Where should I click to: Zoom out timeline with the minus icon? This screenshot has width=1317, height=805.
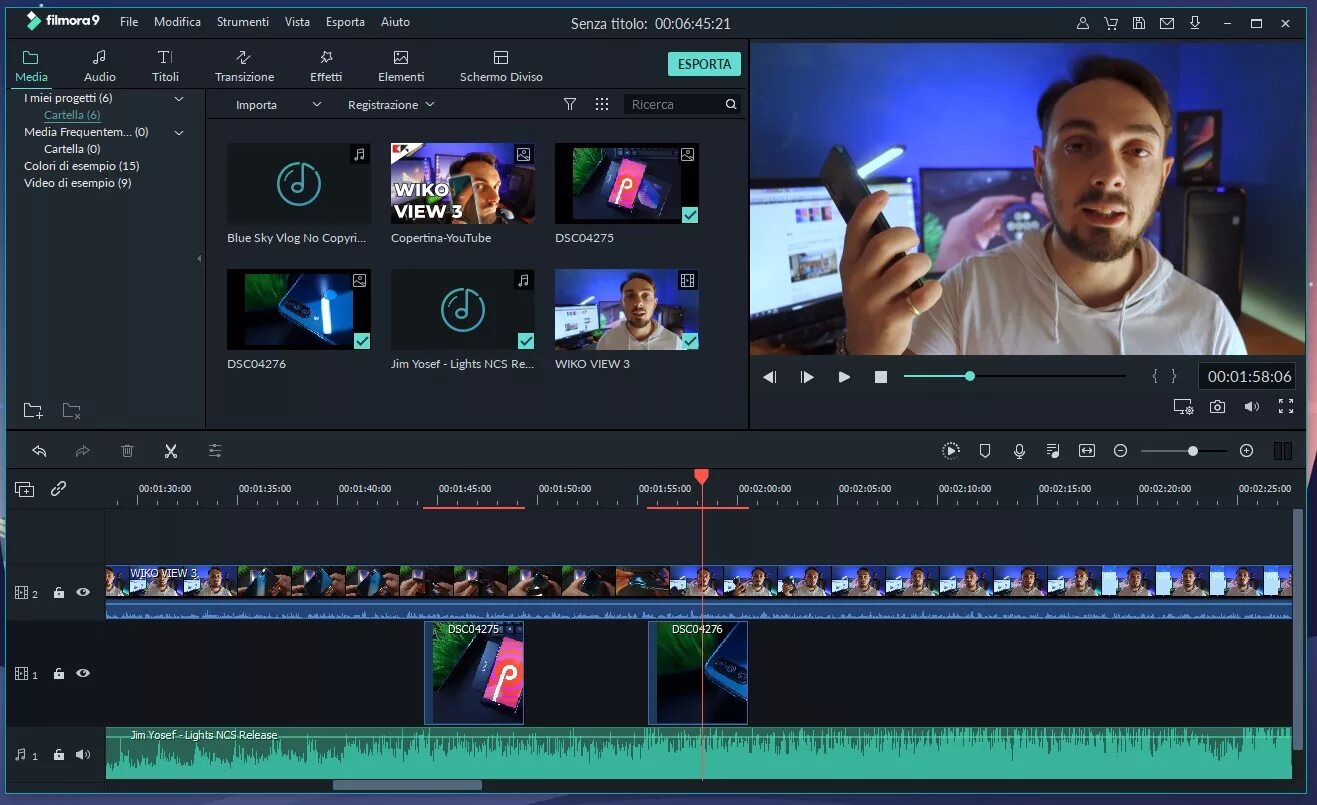1120,451
